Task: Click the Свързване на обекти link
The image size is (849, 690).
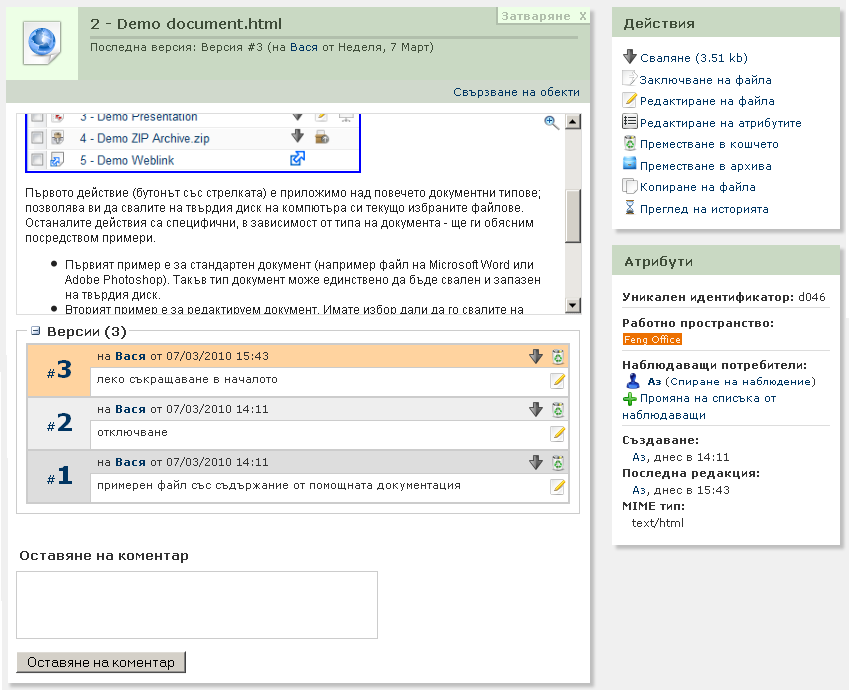Action: [x=516, y=92]
